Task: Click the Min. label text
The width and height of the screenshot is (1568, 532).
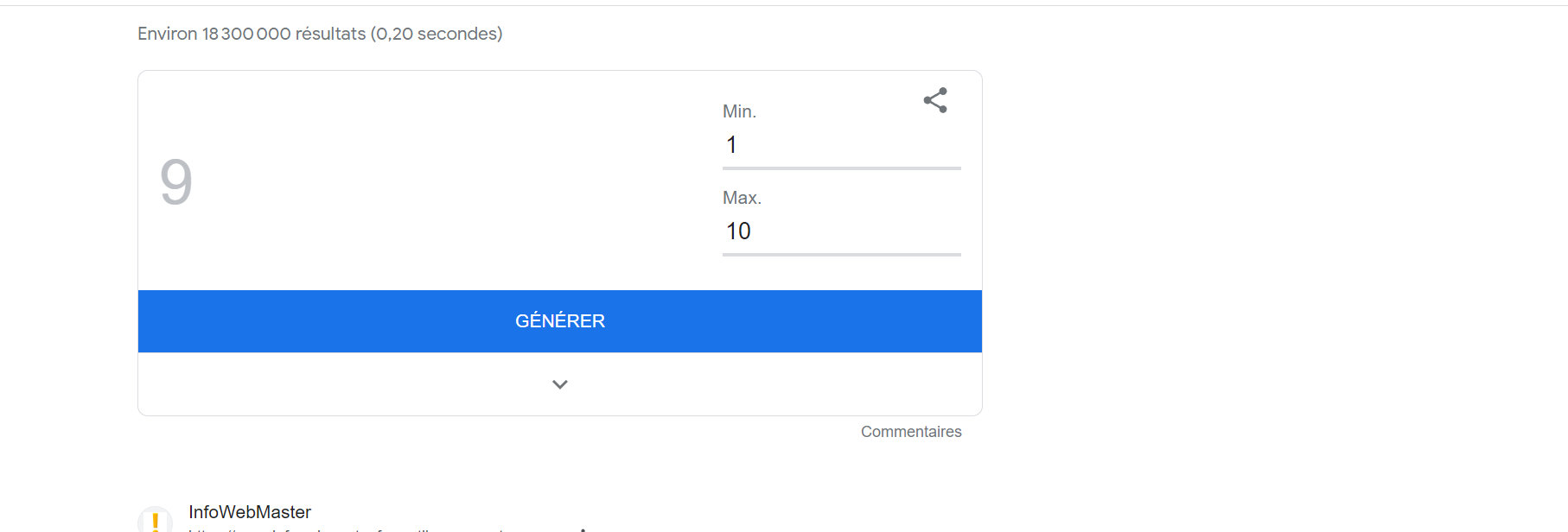Action: point(739,111)
